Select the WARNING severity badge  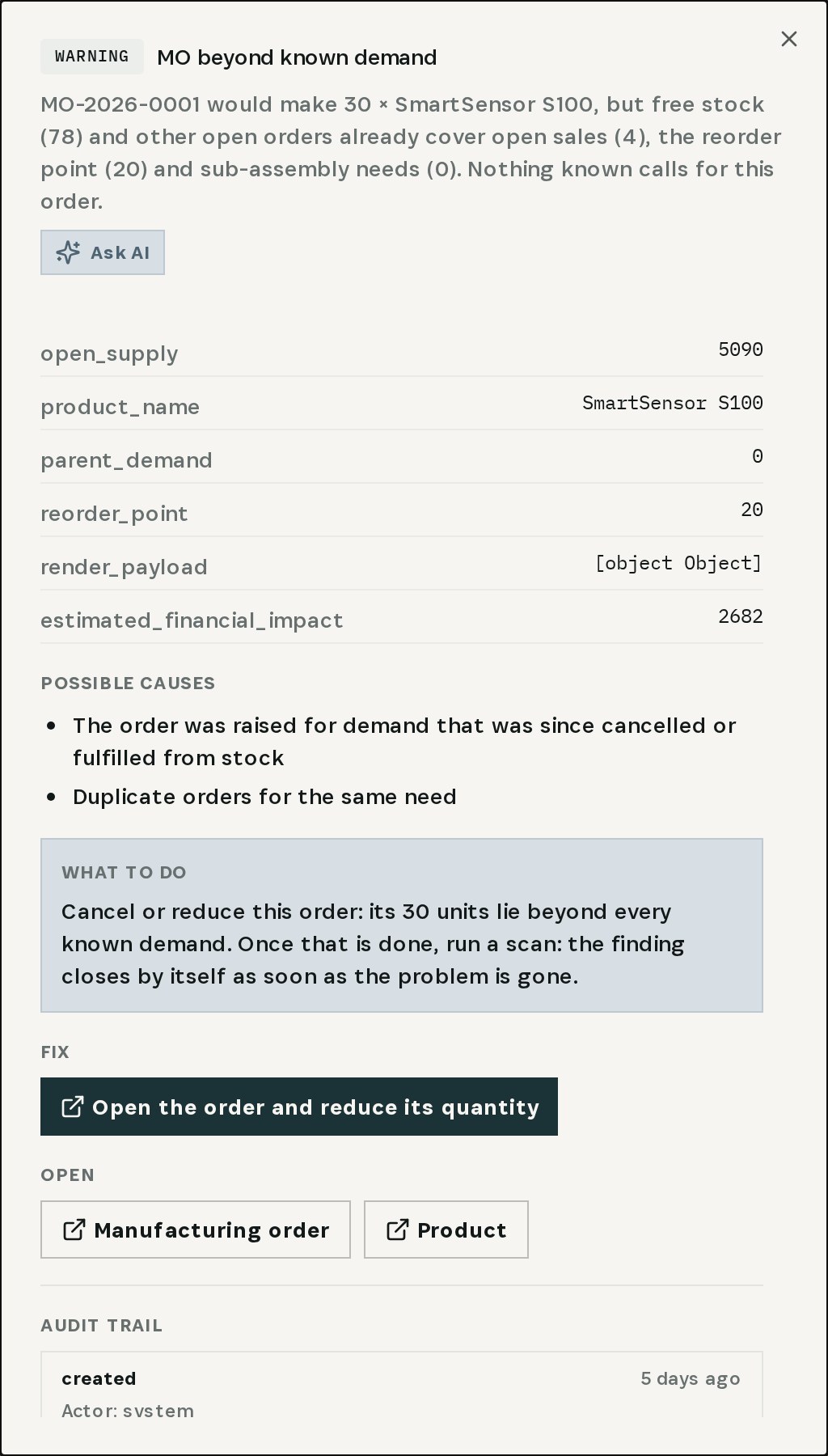point(92,57)
